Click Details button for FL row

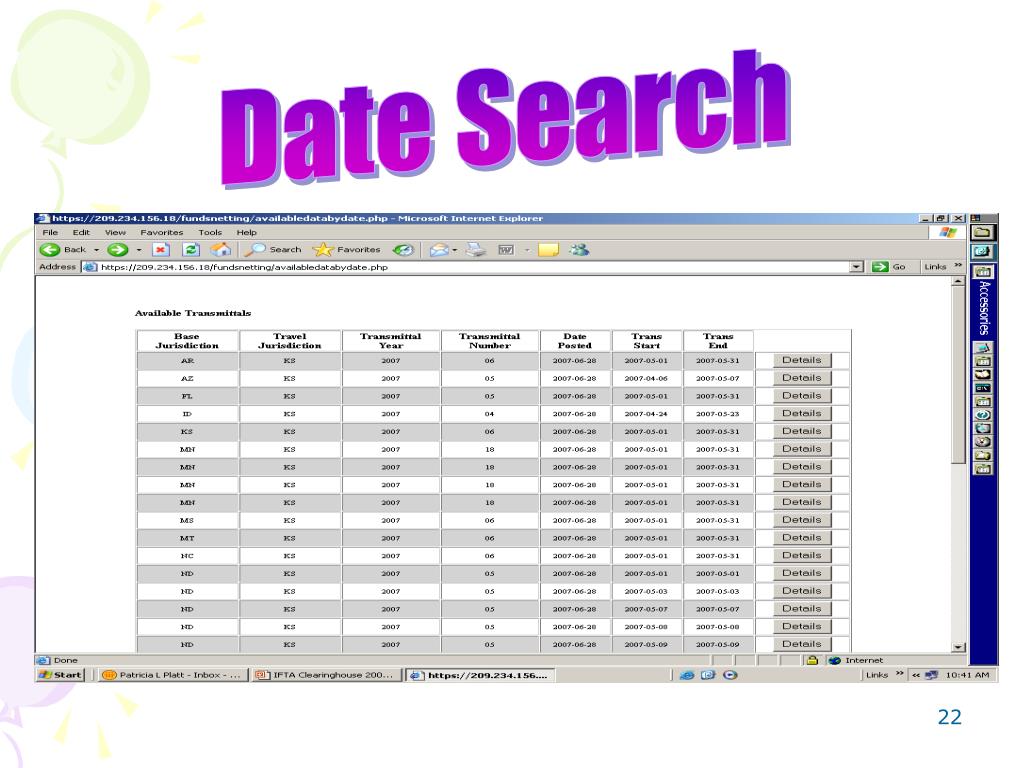[x=802, y=396]
